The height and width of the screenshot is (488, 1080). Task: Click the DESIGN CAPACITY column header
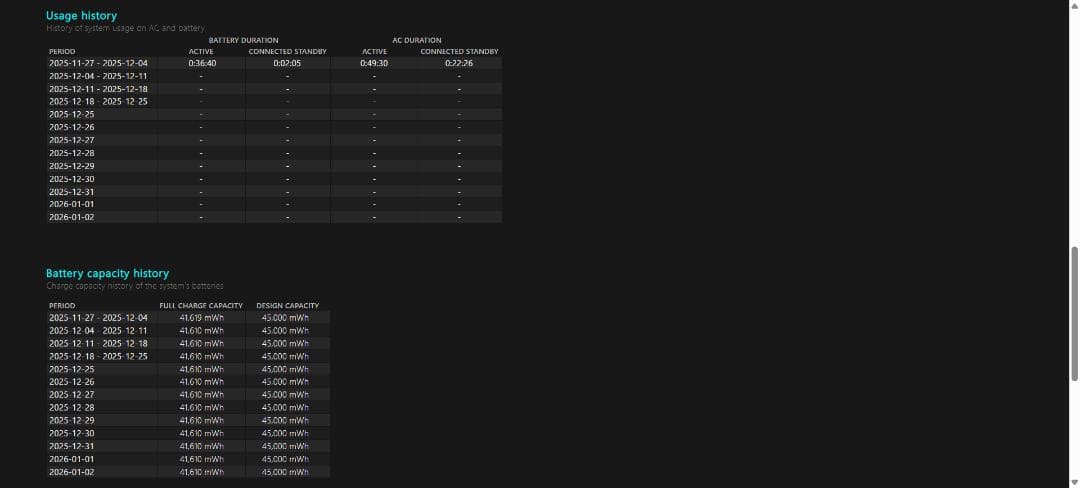287,305
